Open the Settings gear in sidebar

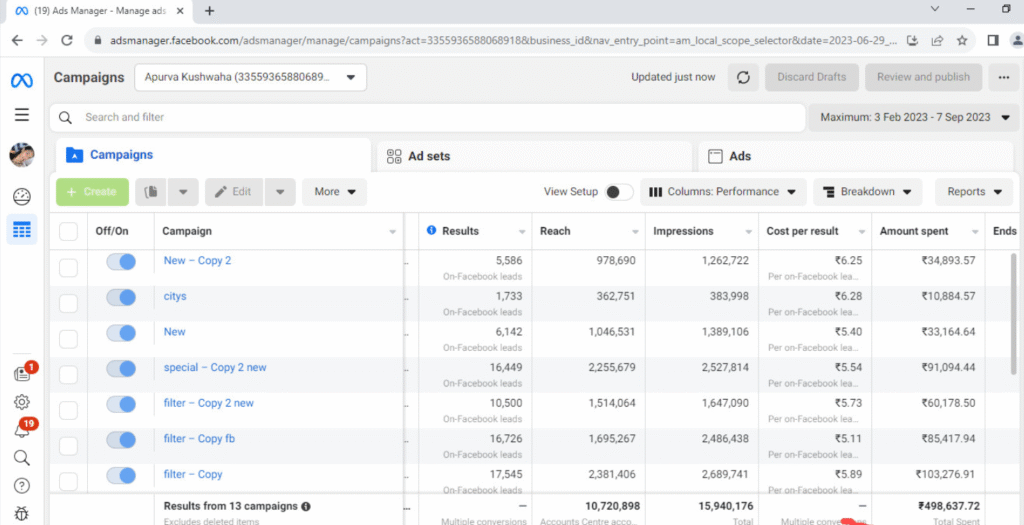pos(21,402)
